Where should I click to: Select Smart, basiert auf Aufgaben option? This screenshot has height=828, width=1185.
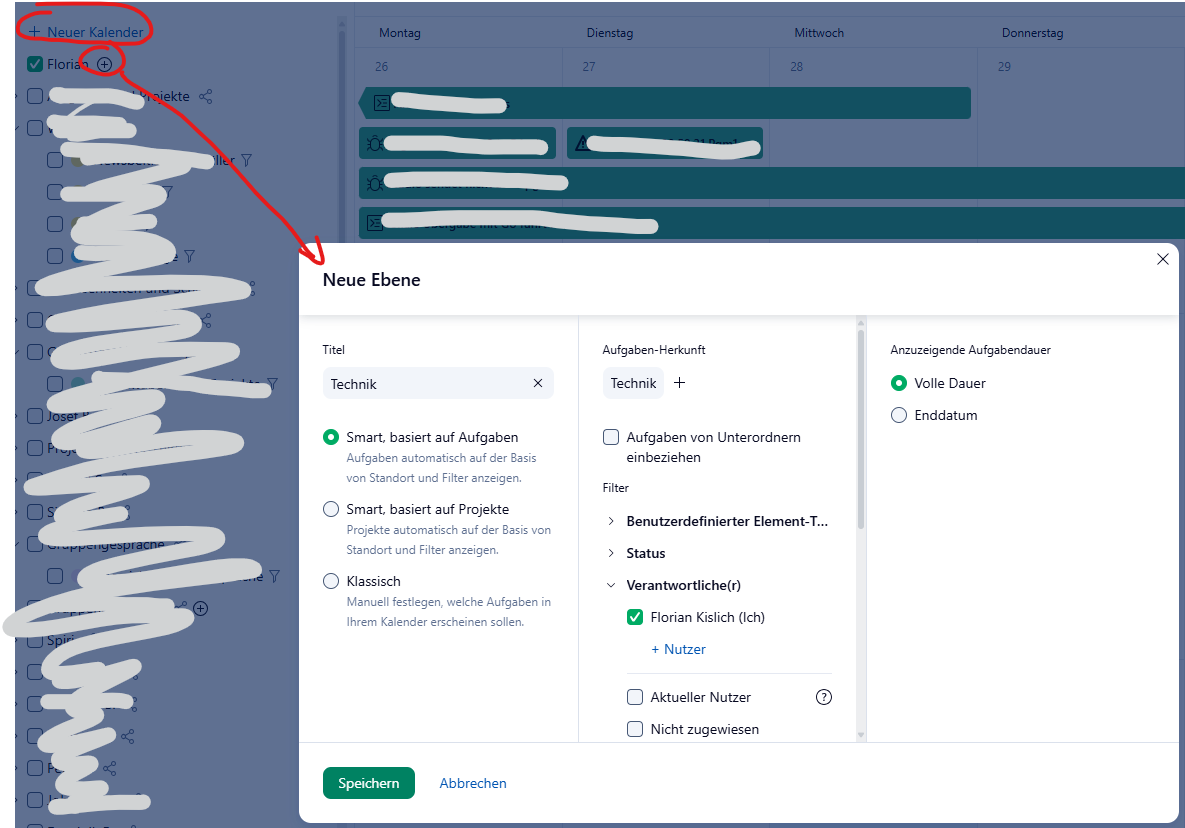[331, 437]
